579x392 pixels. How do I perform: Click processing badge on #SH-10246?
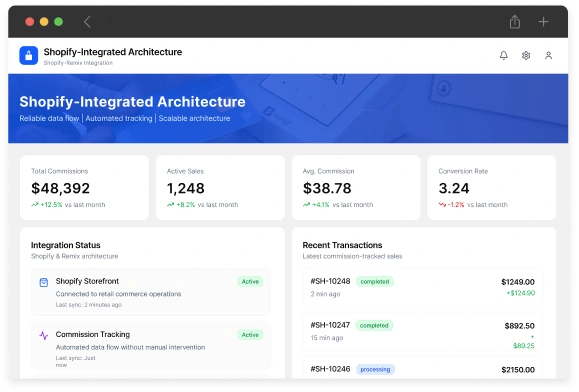[375, 369]
